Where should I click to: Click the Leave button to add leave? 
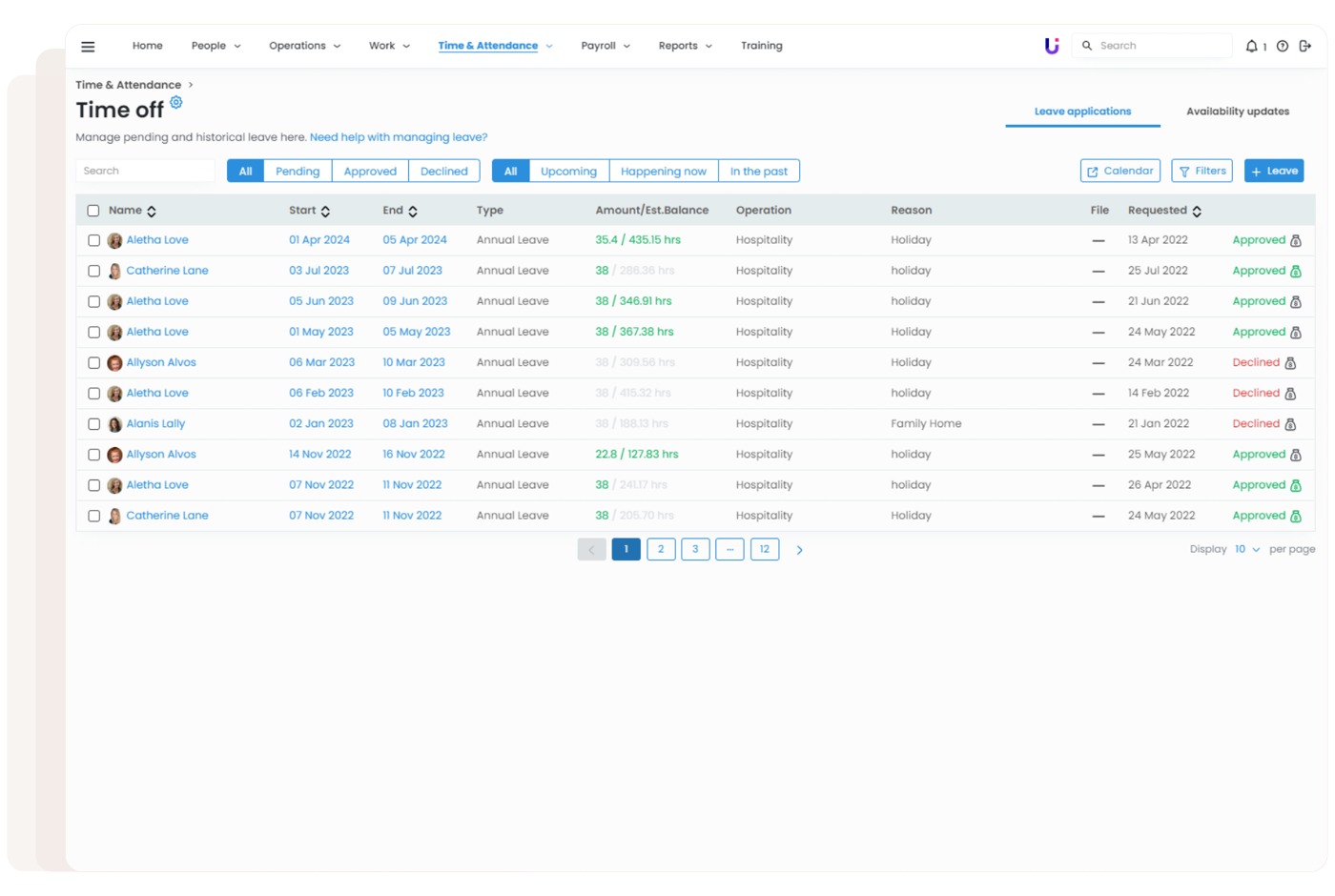(x=1274, y=171)
